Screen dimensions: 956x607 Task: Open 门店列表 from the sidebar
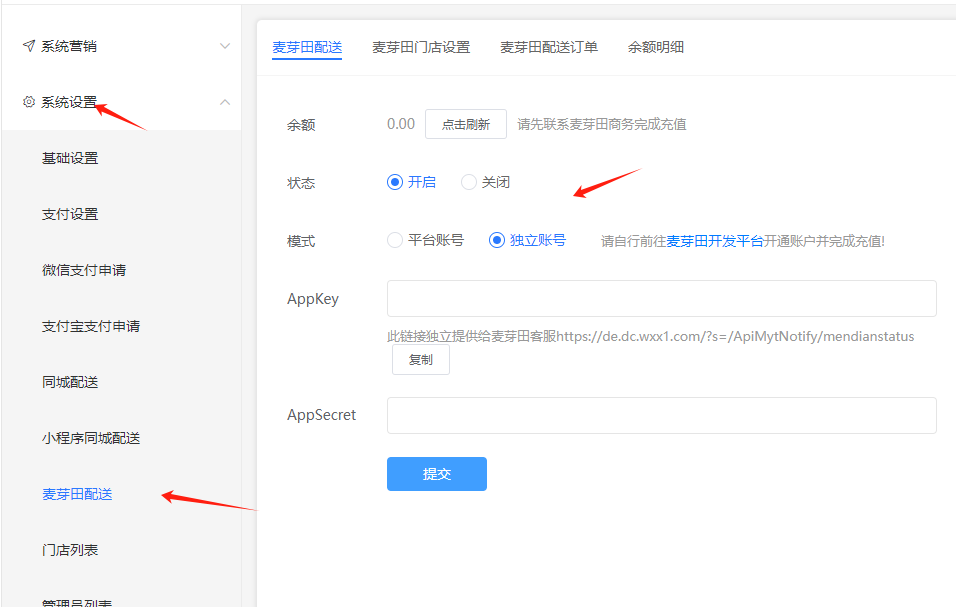[70, 550]
